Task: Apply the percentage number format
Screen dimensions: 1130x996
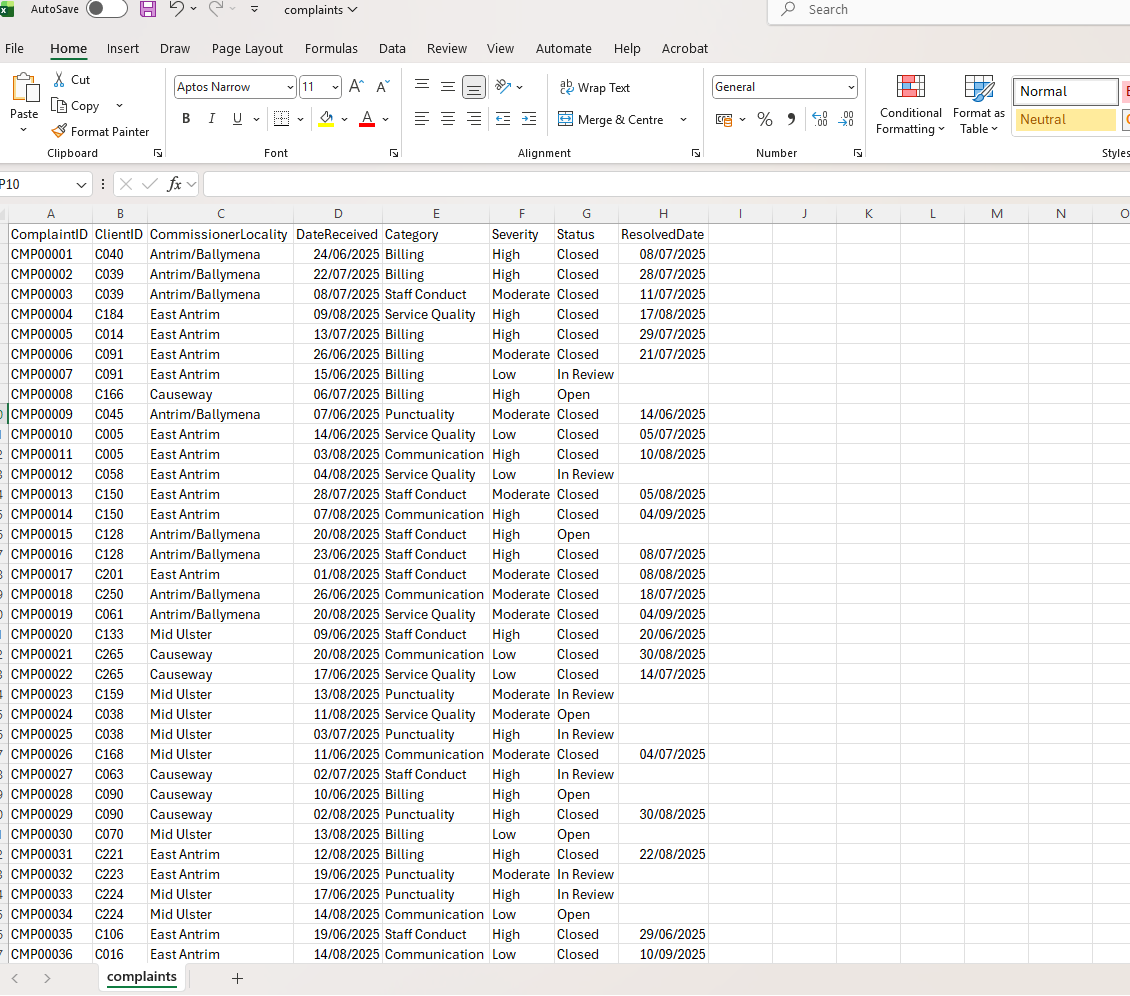Action: coord(765,119)
